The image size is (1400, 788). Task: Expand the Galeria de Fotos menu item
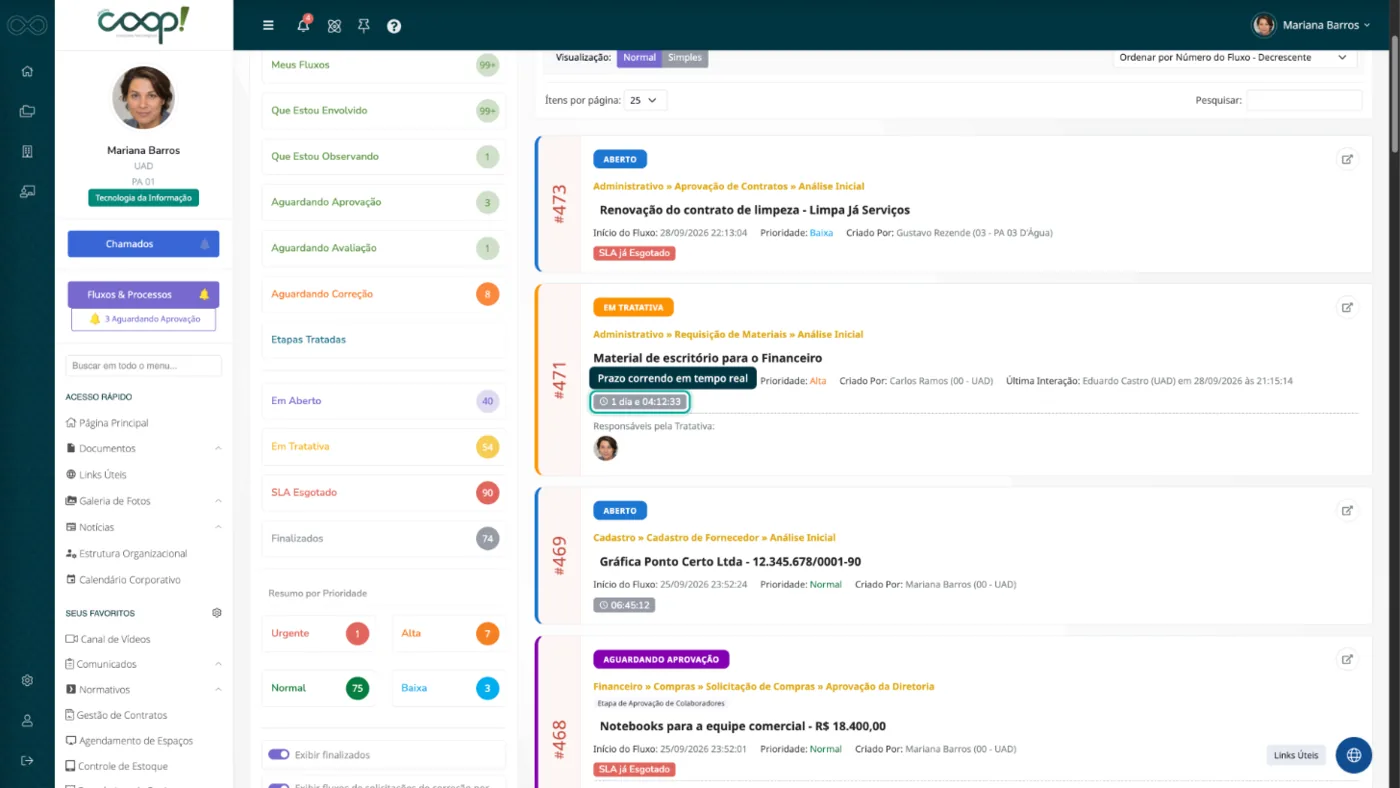[x=143, y=501]
